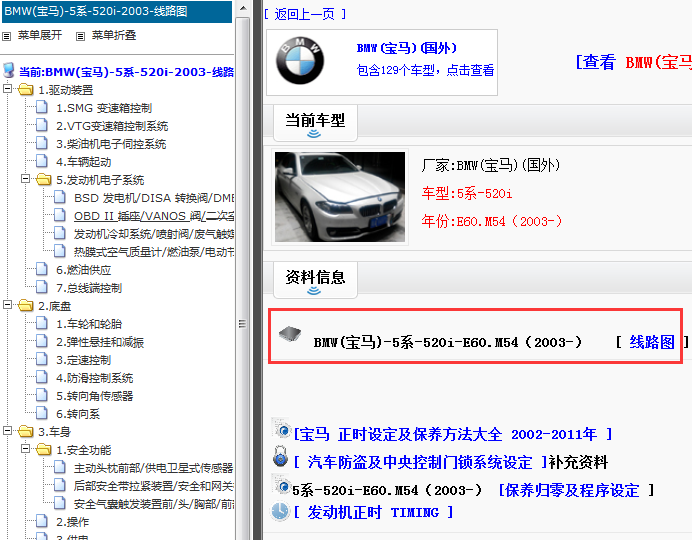Open the 线路图 wiring diagram link
The image size is (692, 540).
pyautogui.click(x=652, y=342)
